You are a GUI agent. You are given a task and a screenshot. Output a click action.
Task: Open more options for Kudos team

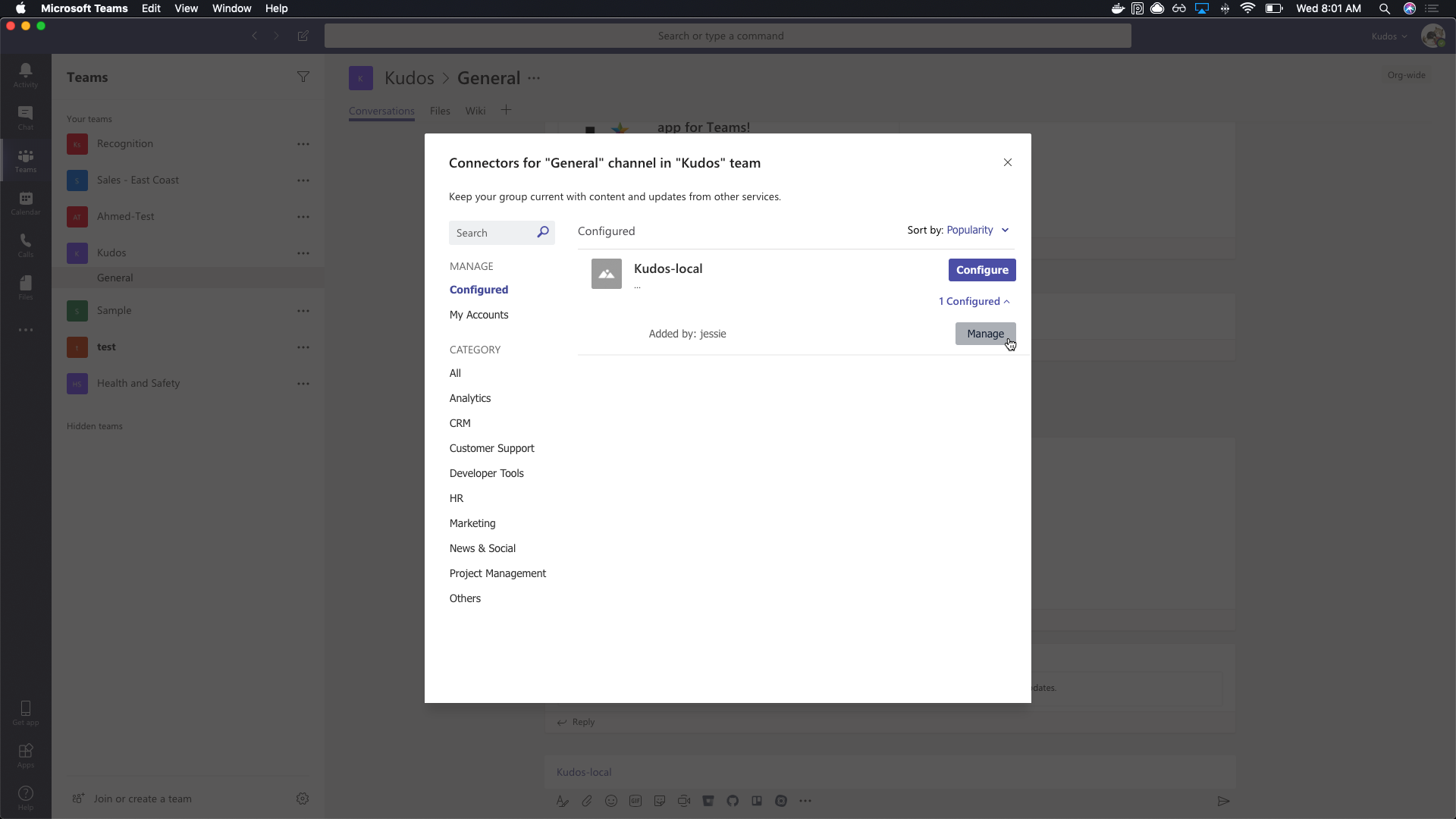point(303,253)
